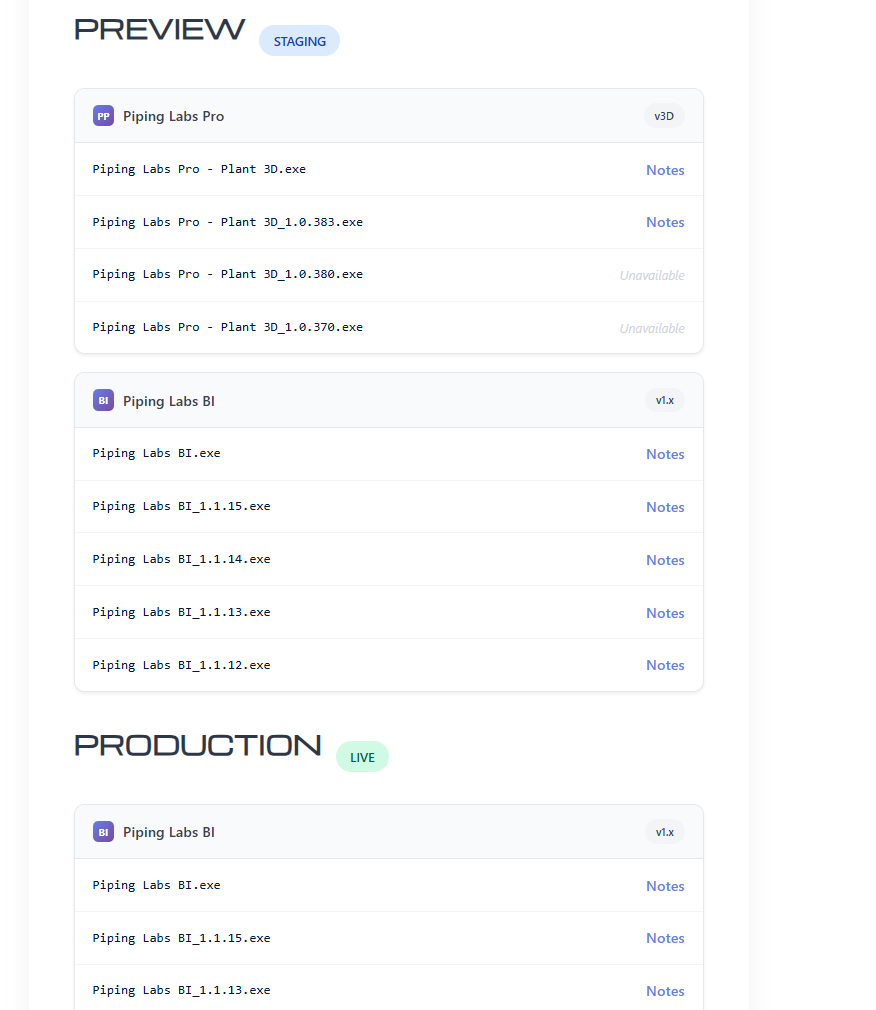This screenshot has width=876, height=1010.
Task: Download Preview Piping Labs BI_1.1.13.exe file
Action: (181, 612)
